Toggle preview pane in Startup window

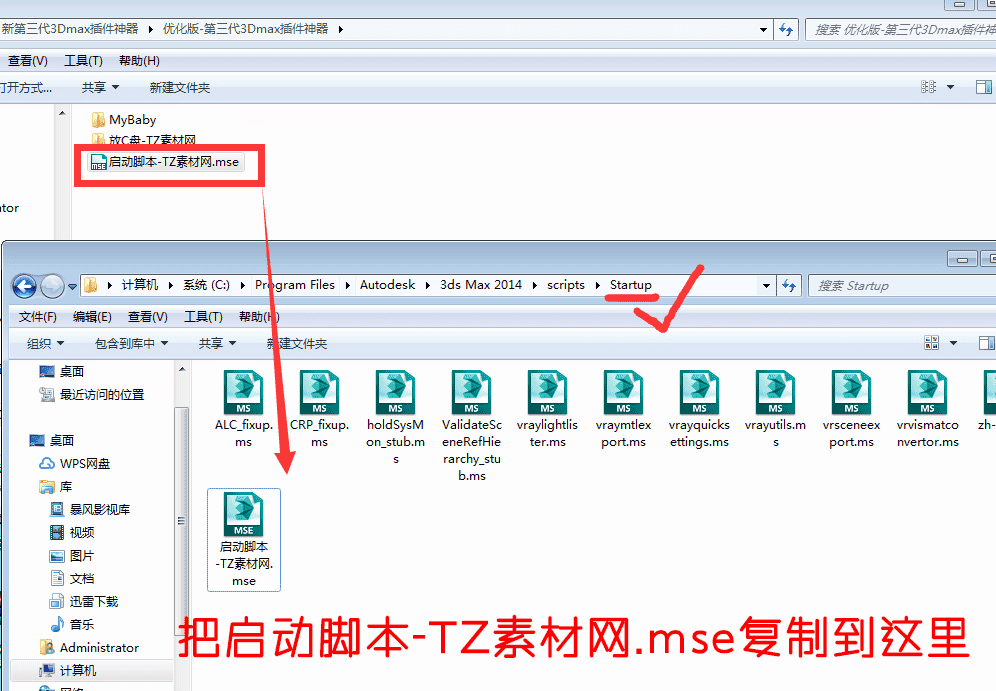tap(986, 343)
